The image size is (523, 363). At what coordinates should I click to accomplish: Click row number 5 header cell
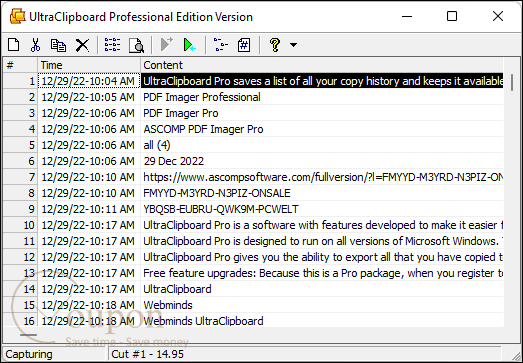coord(20,145)
